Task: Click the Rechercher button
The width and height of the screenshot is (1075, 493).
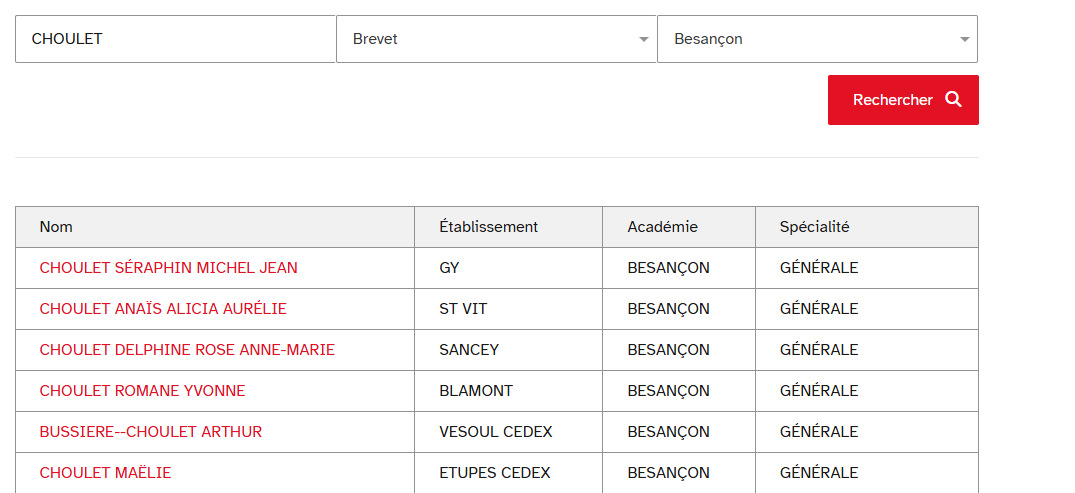Action: (903, 100)
